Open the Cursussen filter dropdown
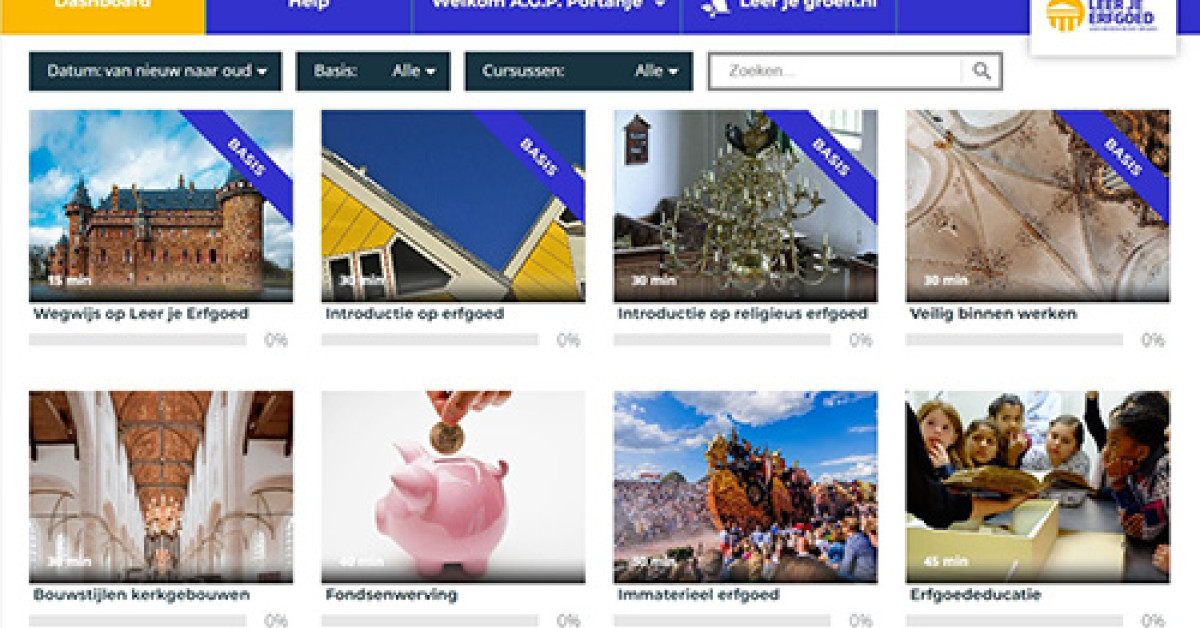 (579, 71)
